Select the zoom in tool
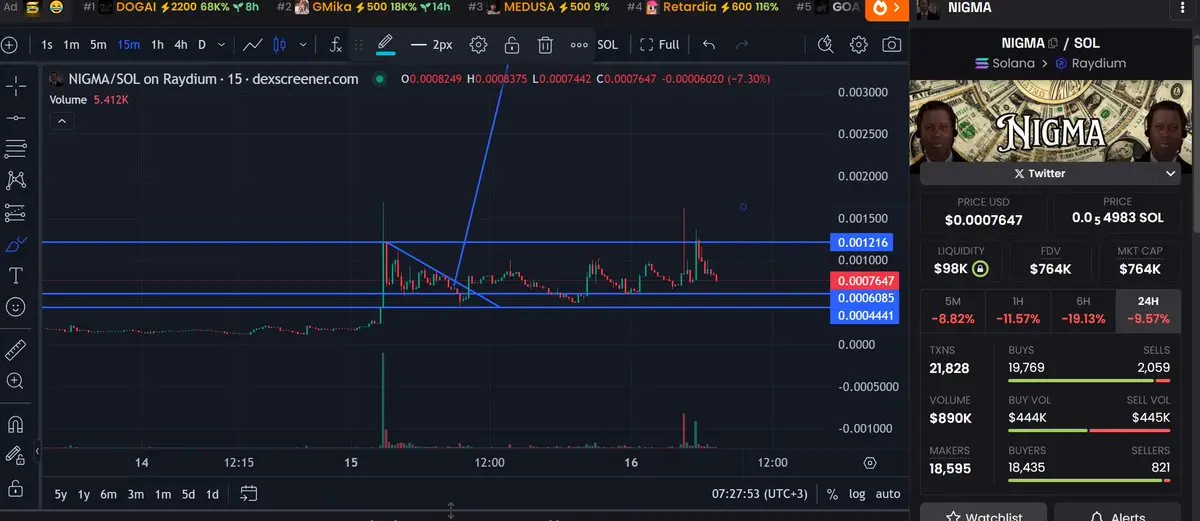The height and width of the screenshot is (521, 1200). (x=16, y=381)
